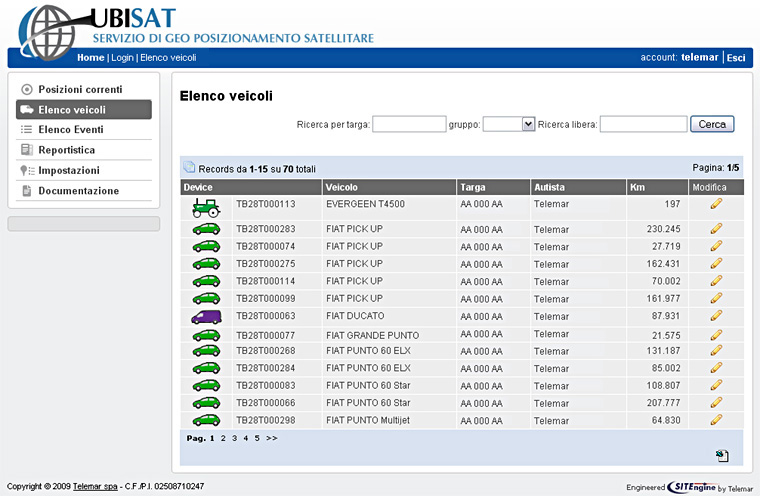Click Elenco veicoli link in the top bar
The image size is (760, 496).
(168, 58)
